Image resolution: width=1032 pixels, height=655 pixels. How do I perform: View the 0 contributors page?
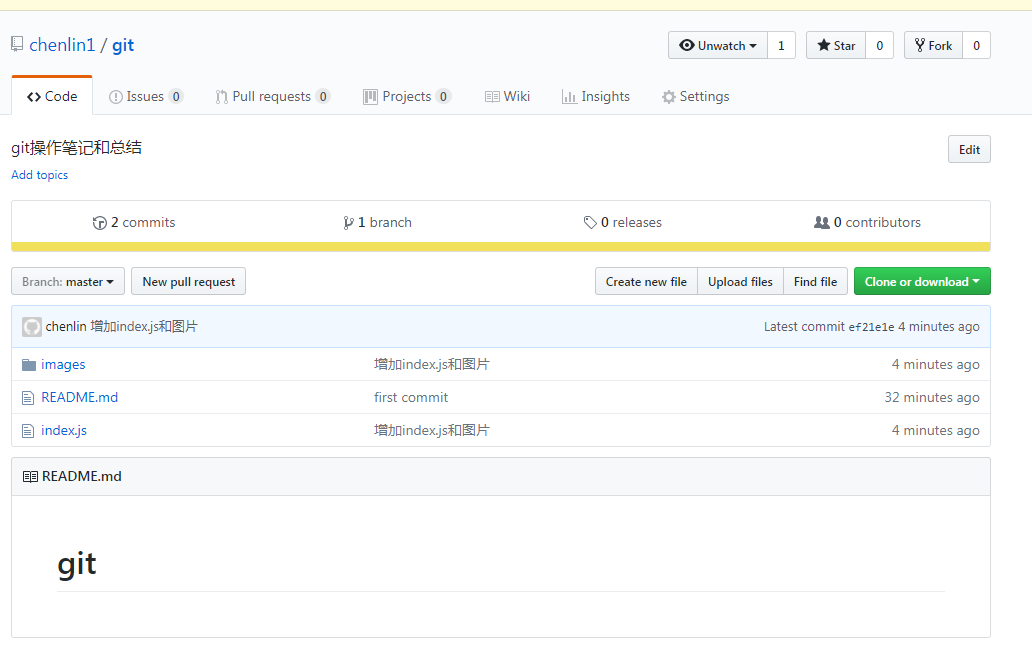point(867,223)
